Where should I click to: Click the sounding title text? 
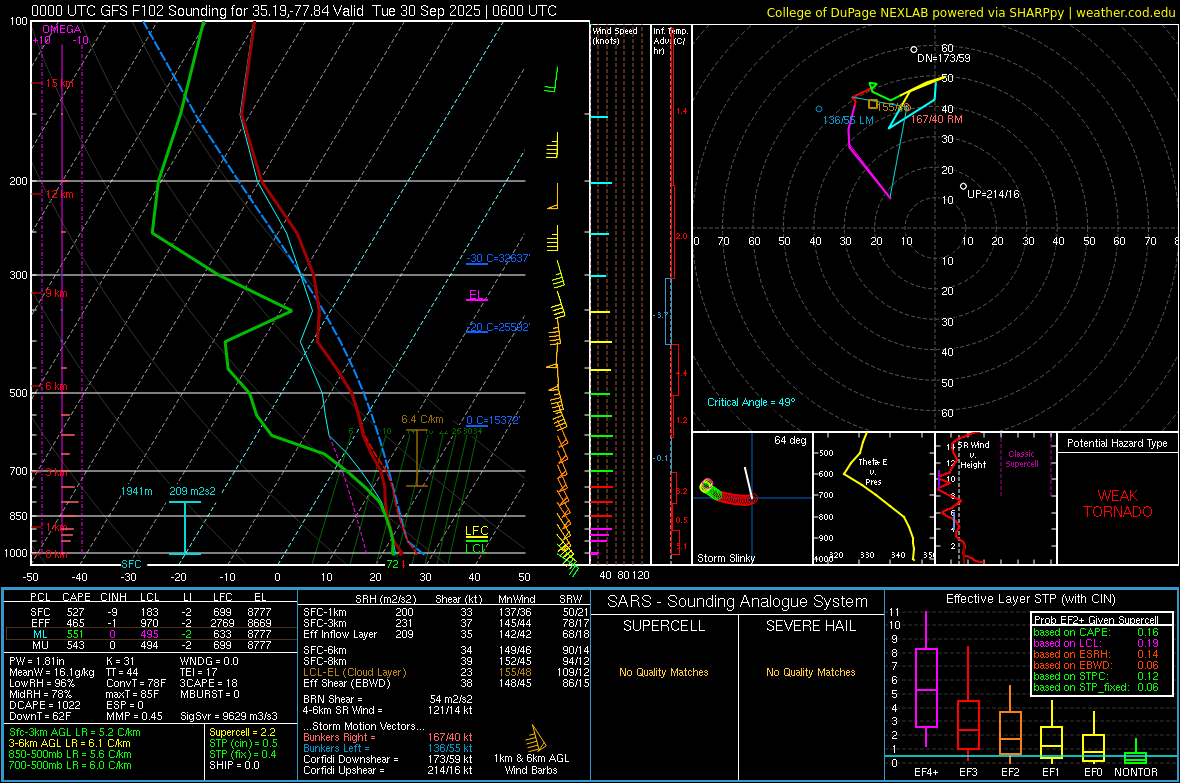pyautogui.click(x=293, y=11)
